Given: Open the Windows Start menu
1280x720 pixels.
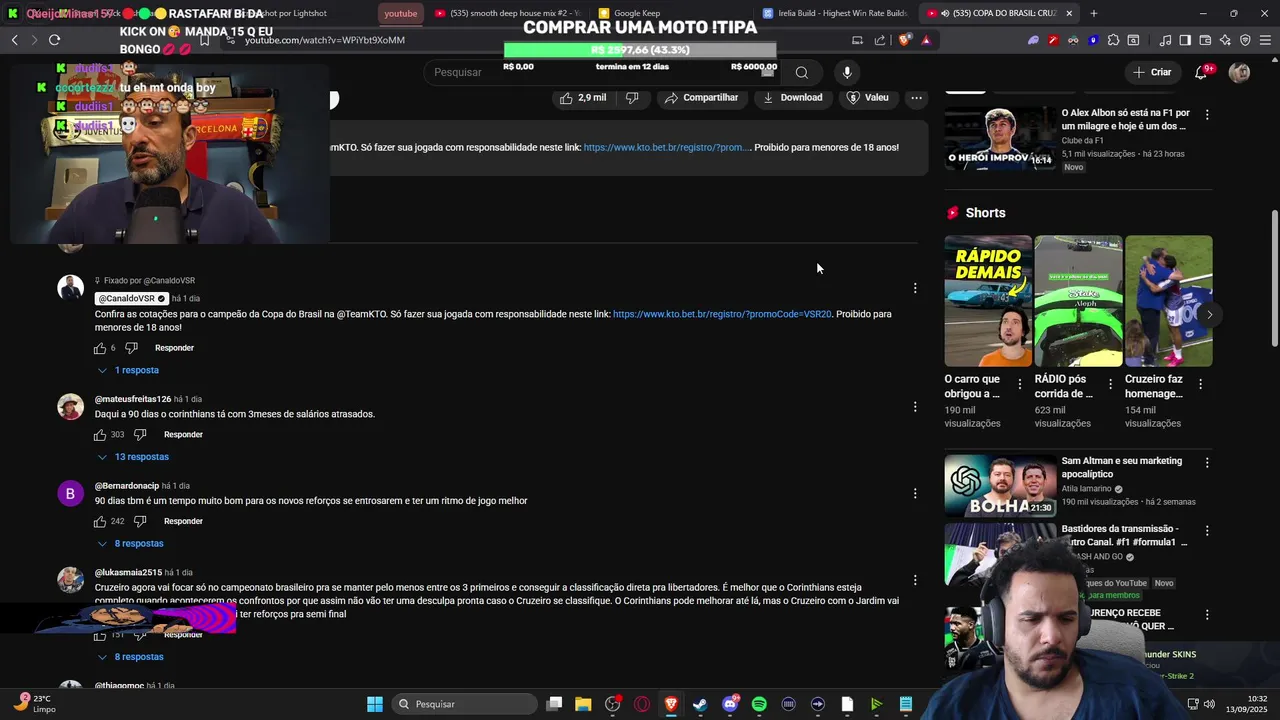Looking at the screenshot, I should click(x=375, y=704).
